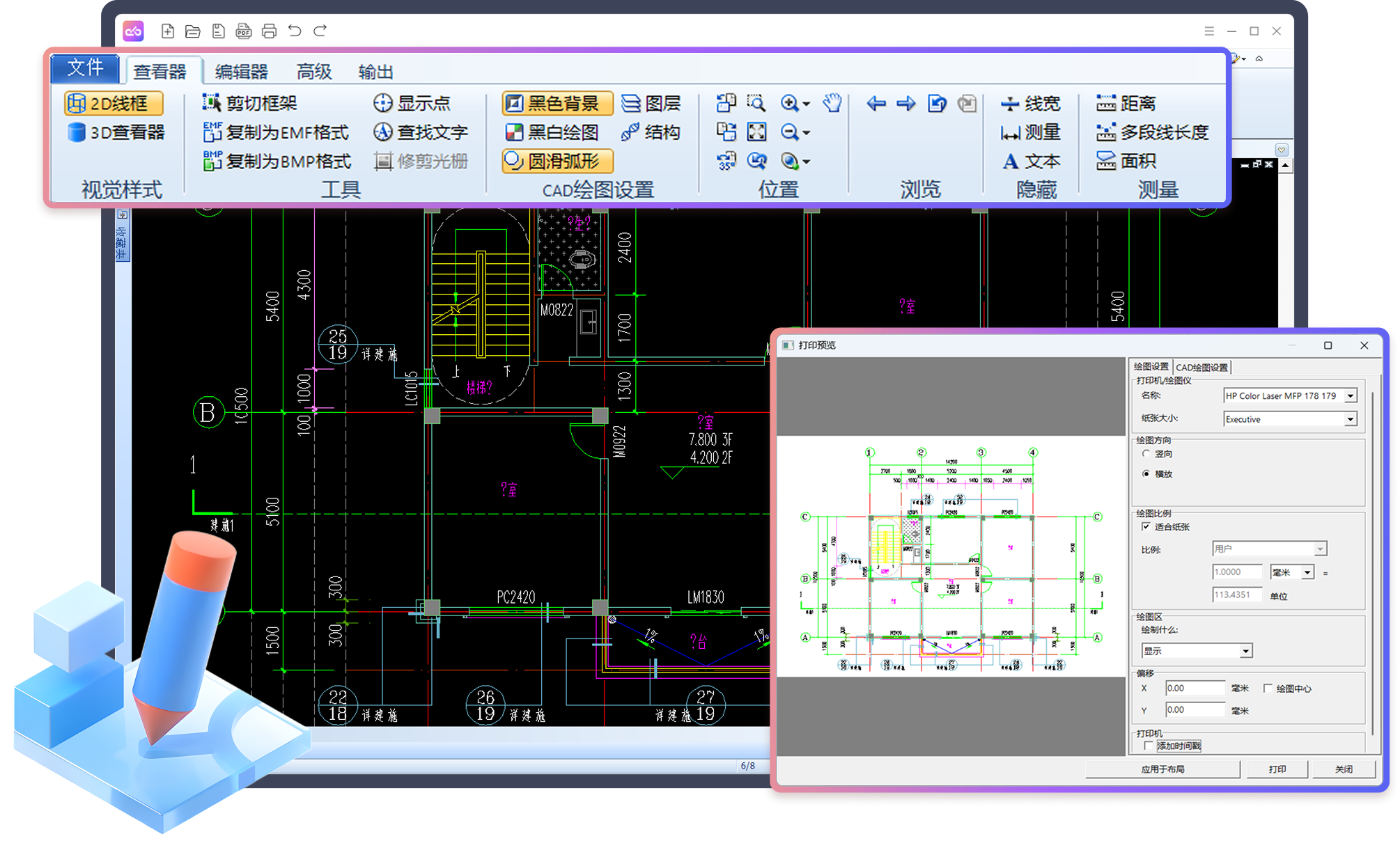Click the 剪切框架 clip frame tool
The height and width of the screenshot is (841, 1400).
[x=250, y=104]
